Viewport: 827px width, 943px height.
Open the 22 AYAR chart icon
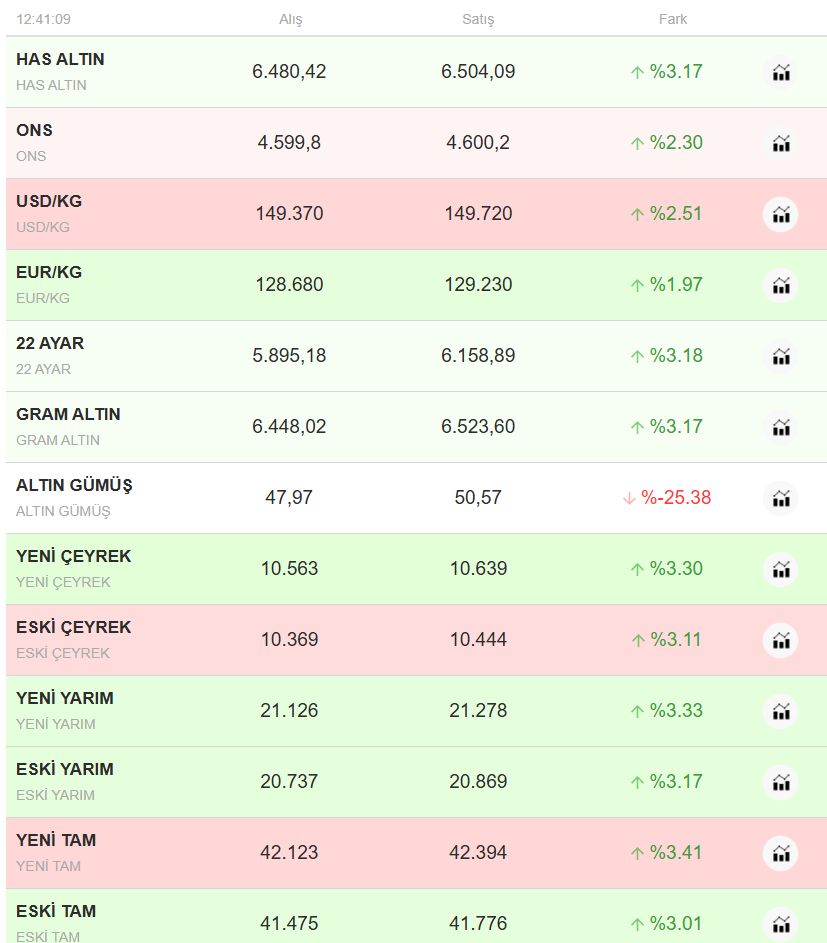coord(781,356)
